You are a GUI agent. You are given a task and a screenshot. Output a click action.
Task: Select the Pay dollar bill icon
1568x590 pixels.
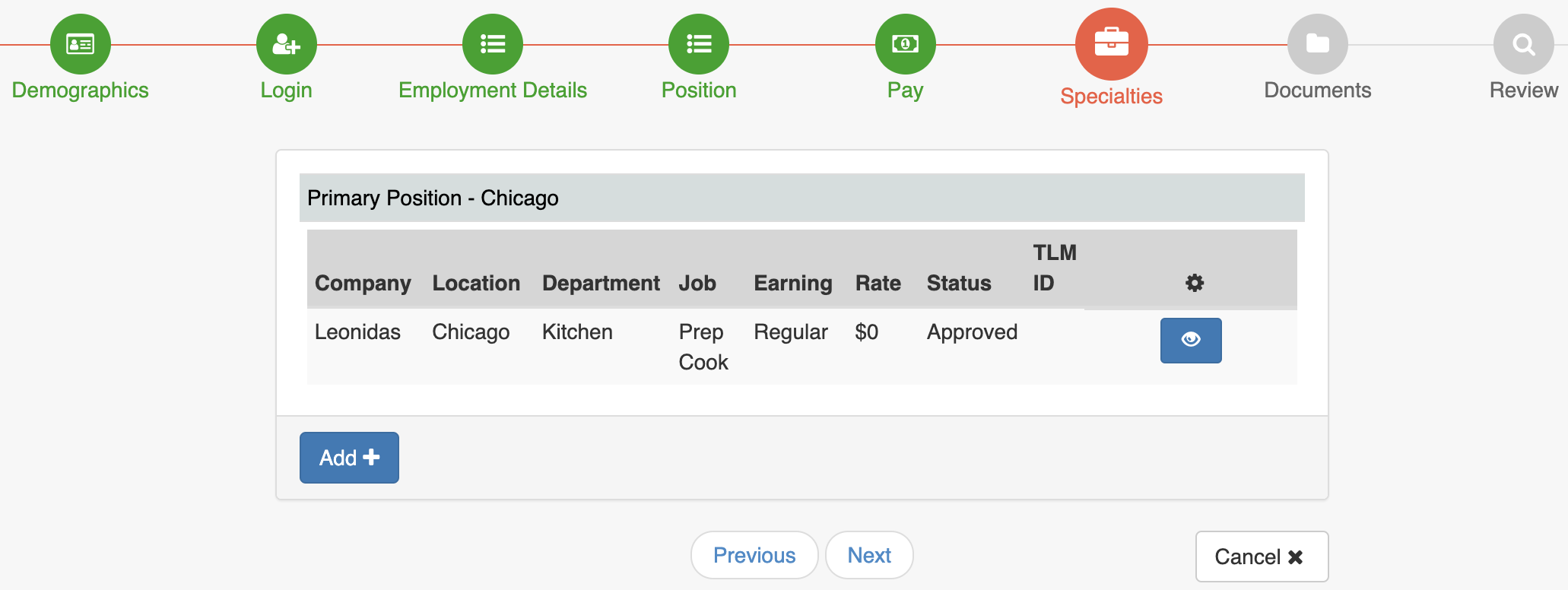[904, 43]
